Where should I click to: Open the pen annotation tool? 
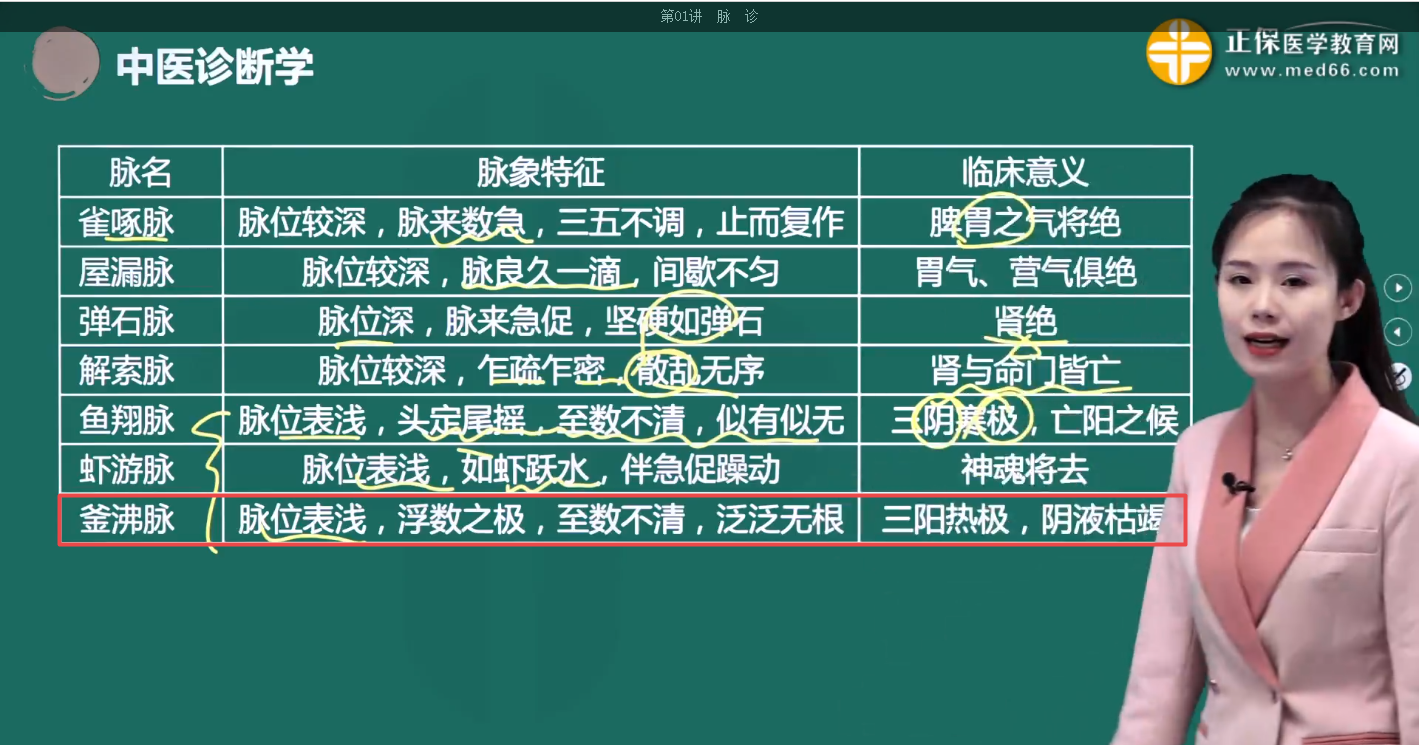1402,376
